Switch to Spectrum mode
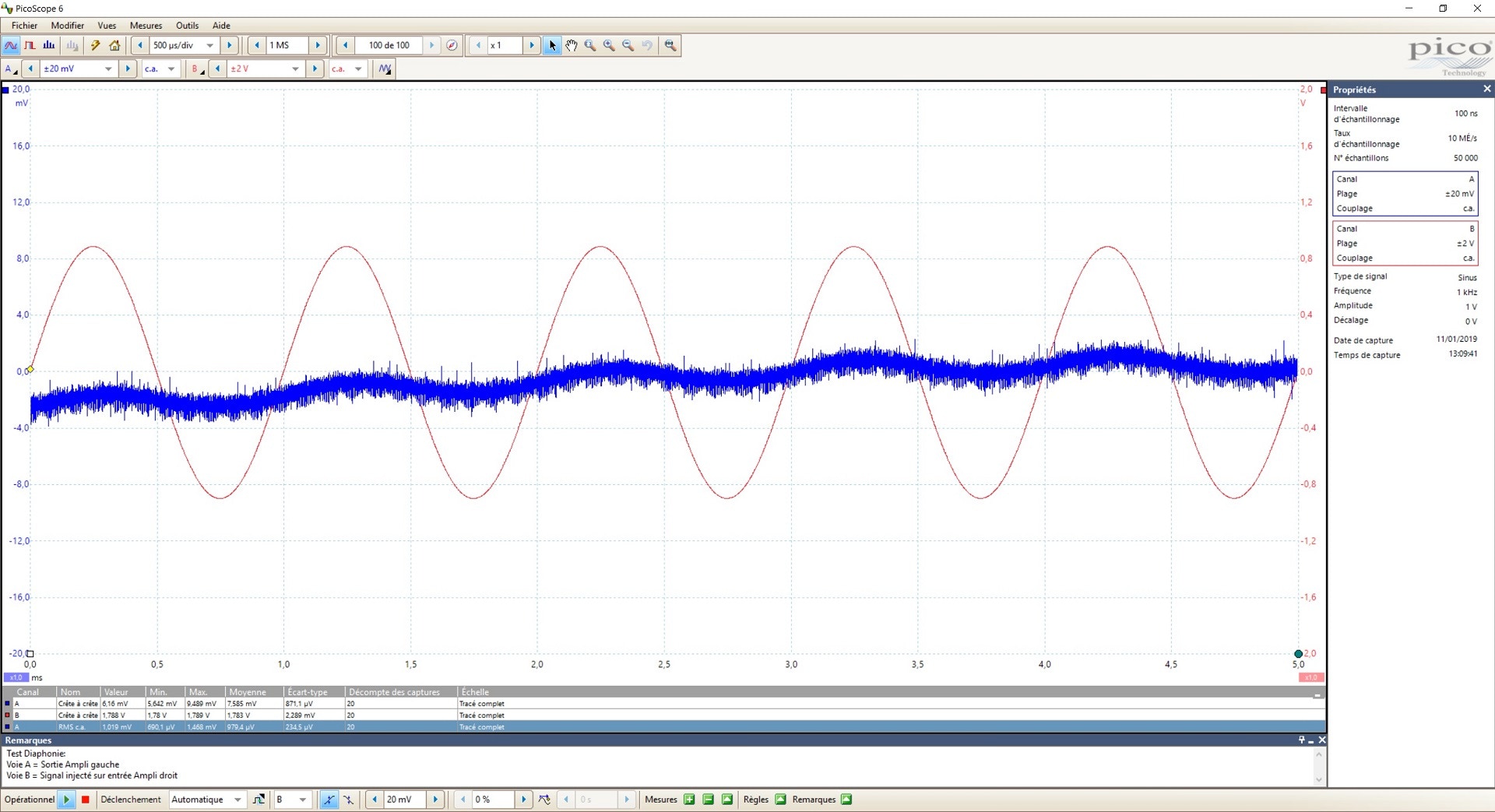The height and width of the screenshot is (812, 1495). pos(48,45)
